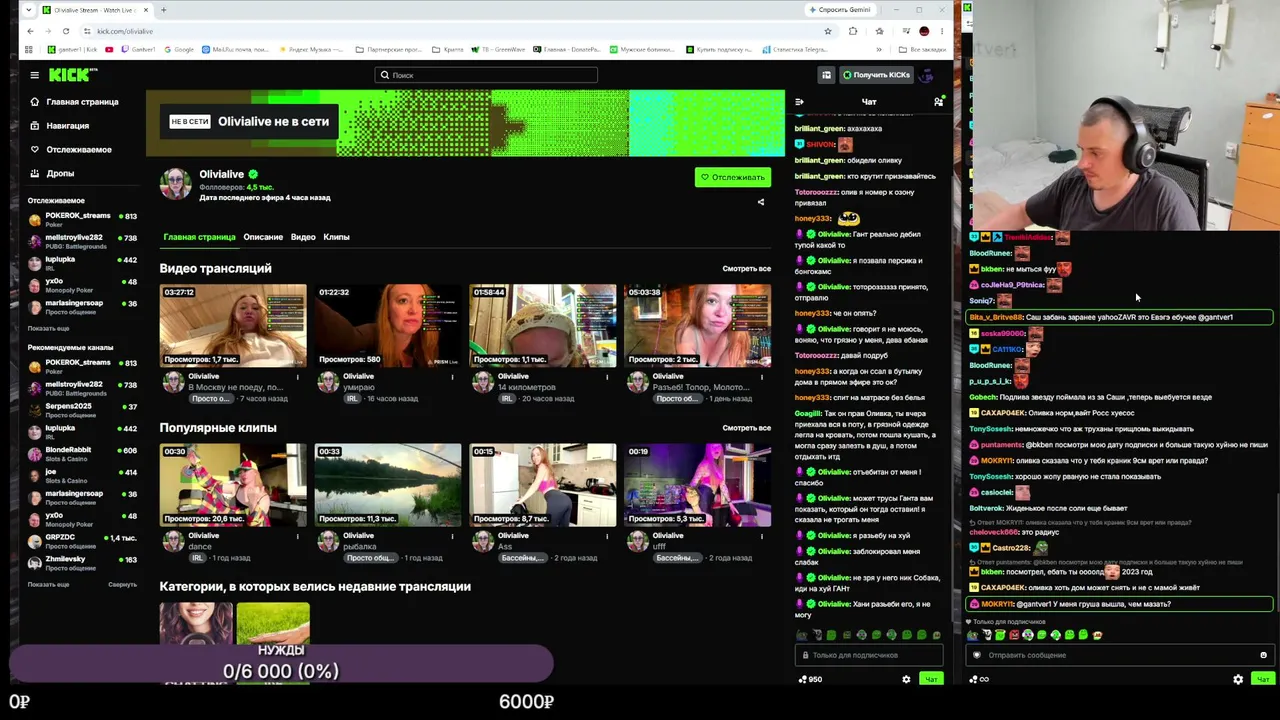Image resolution: width=1280 pixels, height=720 pixels.
Task: Follow Olivialive with the Отслеживать button
Action: coord(733,177)
